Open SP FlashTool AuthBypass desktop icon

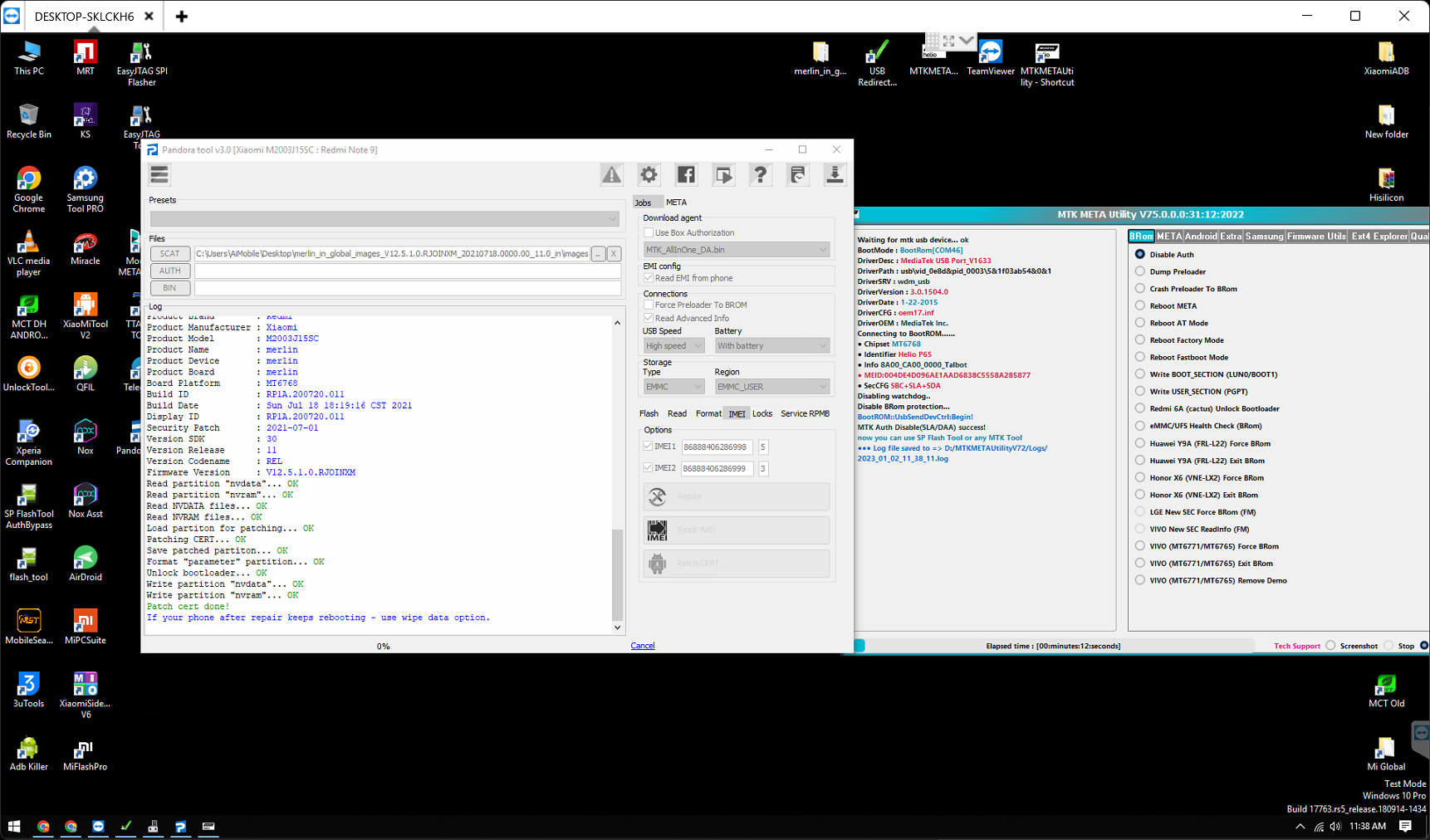click(x=28, y=505)
